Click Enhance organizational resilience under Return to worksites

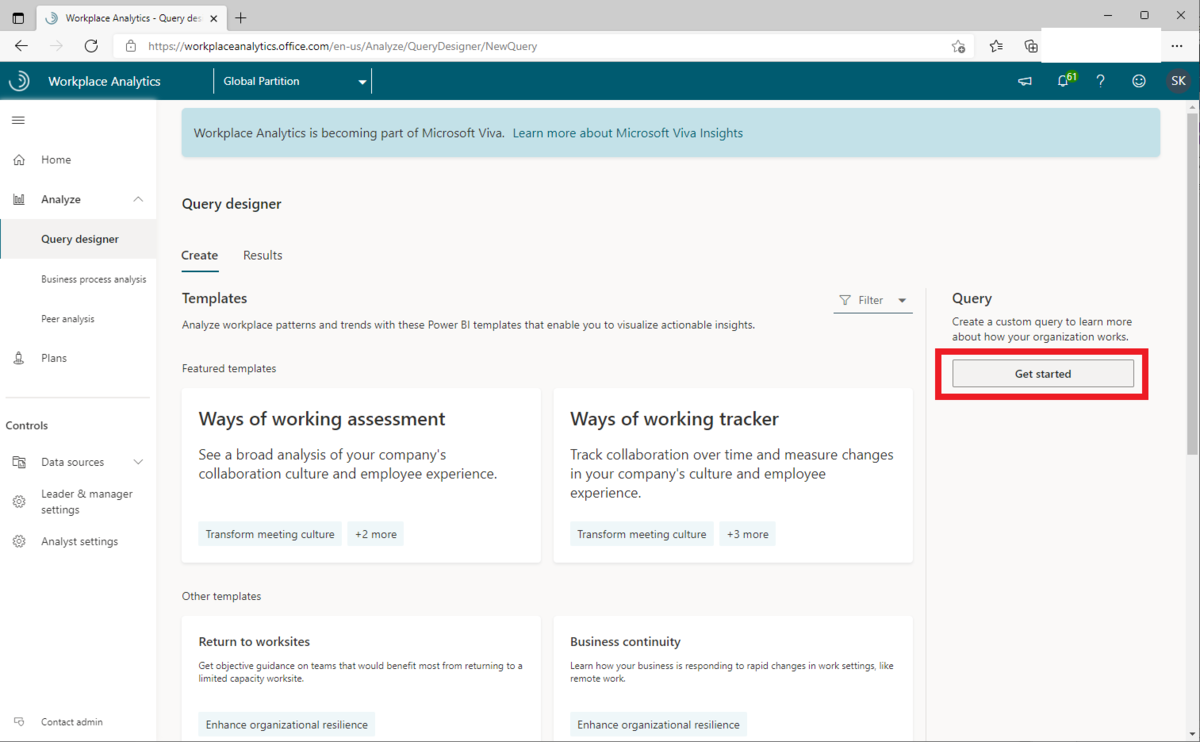pos(287,724)
